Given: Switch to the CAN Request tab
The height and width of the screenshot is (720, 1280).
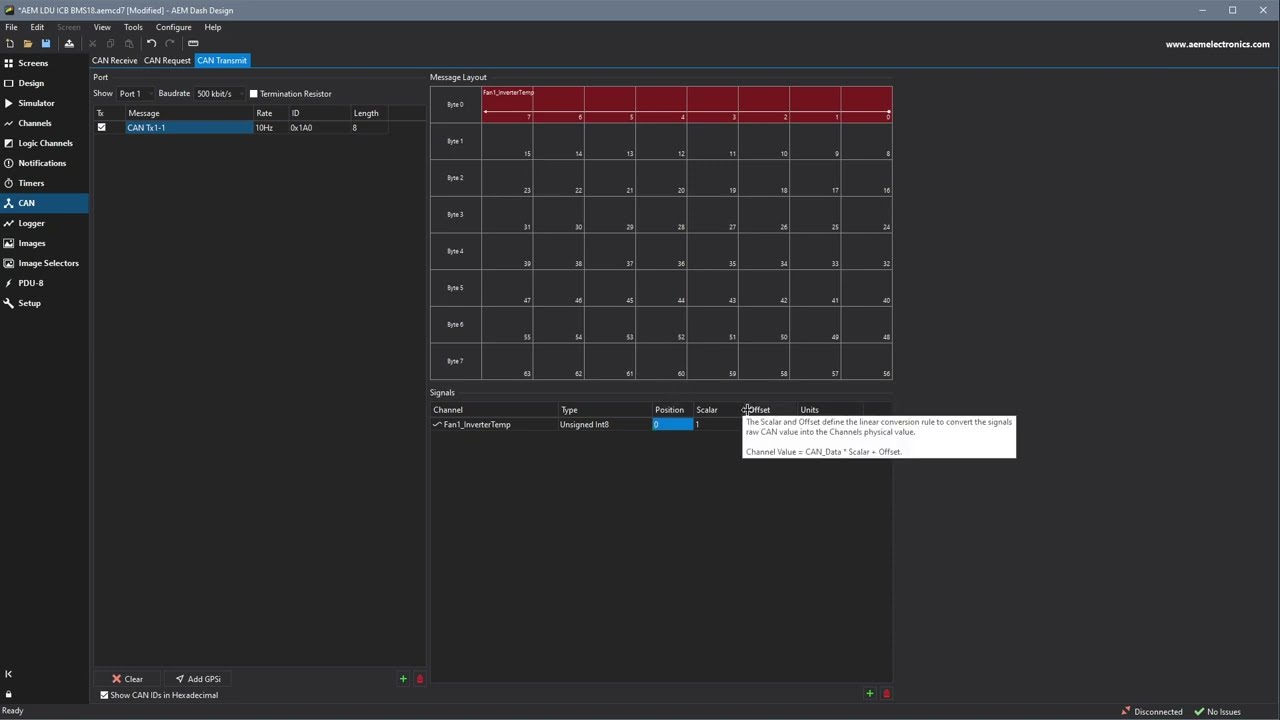Looking at the screenshot, I should coord(167,60).
